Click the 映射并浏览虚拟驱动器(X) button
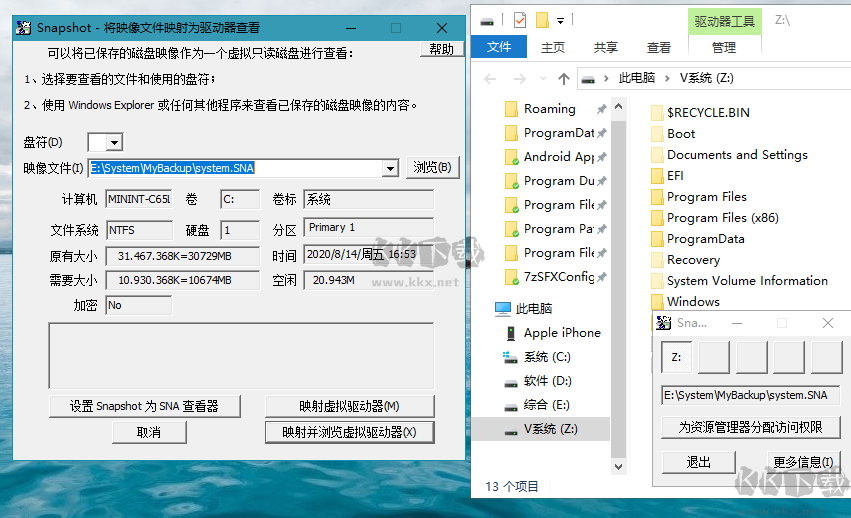The height and width of the screenshot is (518, 851). 350,432
